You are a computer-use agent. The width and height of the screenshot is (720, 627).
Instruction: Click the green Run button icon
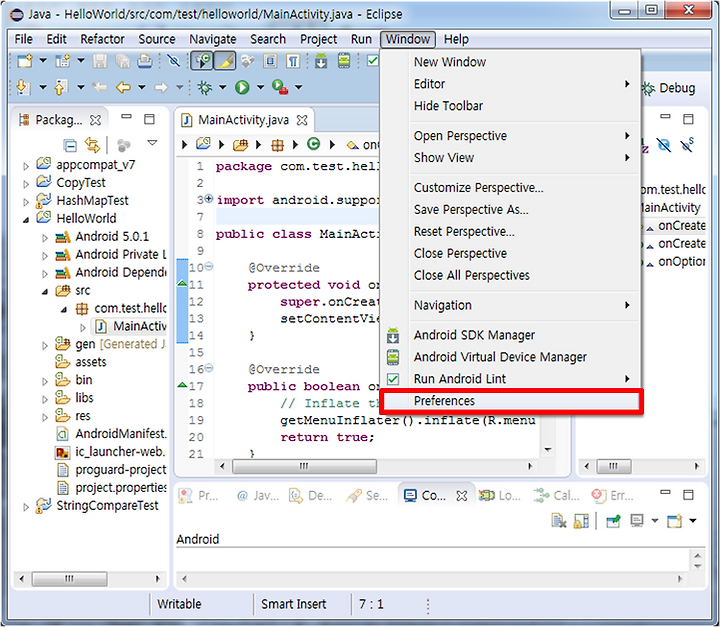[x=242, y=87]
